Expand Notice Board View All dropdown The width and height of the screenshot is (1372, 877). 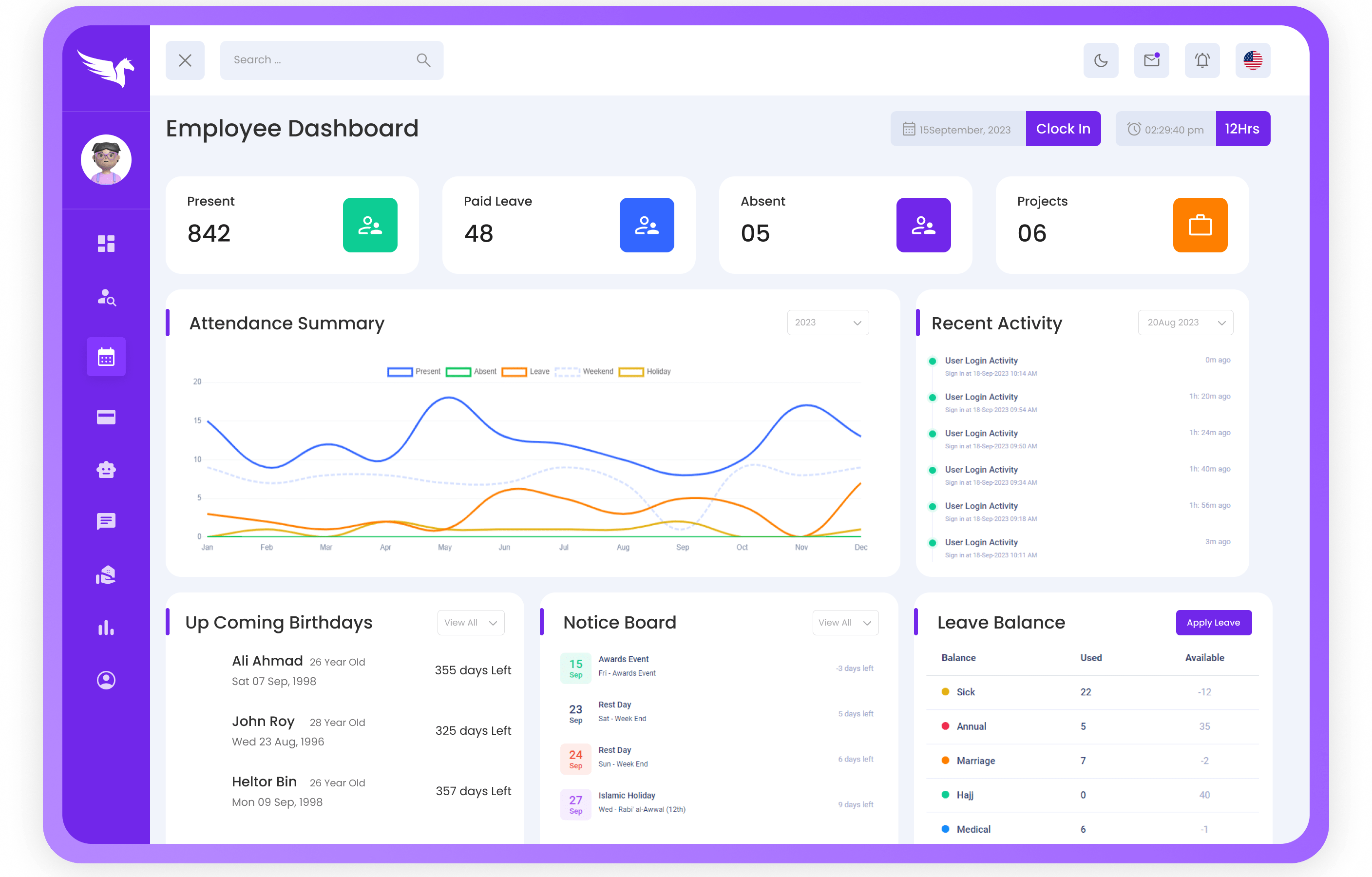(845, 623)
